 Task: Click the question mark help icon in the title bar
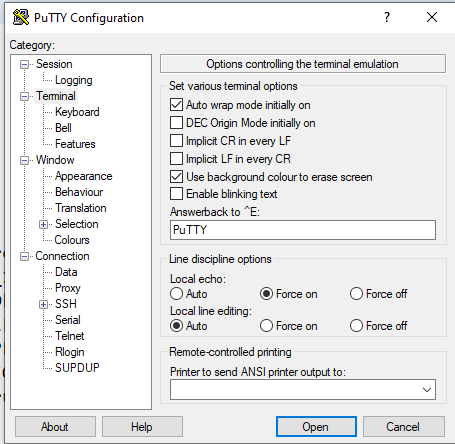point(387,17)
